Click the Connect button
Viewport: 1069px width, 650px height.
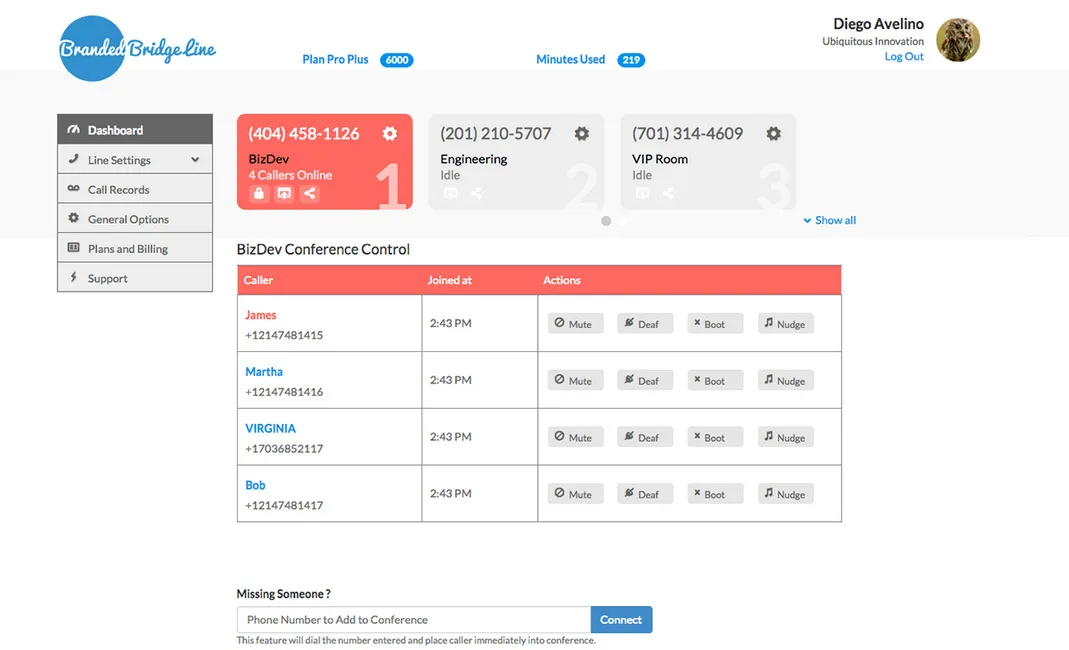(621, 619)
